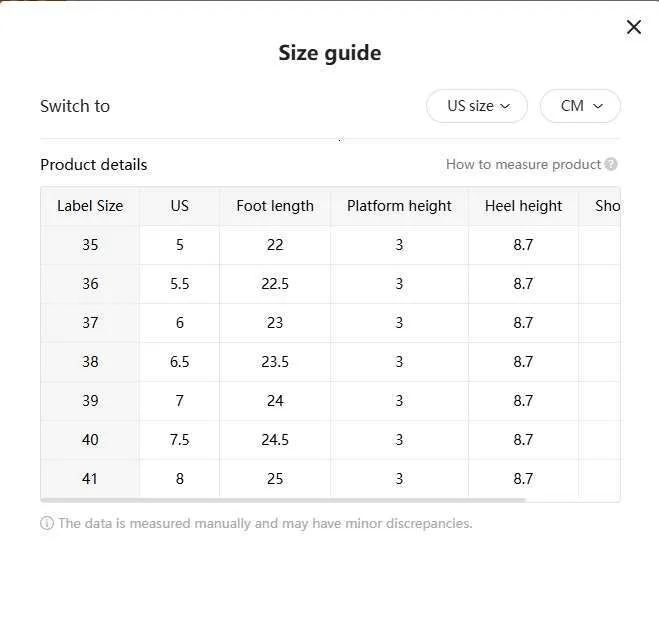Click the question mark help icon
The height and width of the screenshot is (637, 659).
click(611, 164)
